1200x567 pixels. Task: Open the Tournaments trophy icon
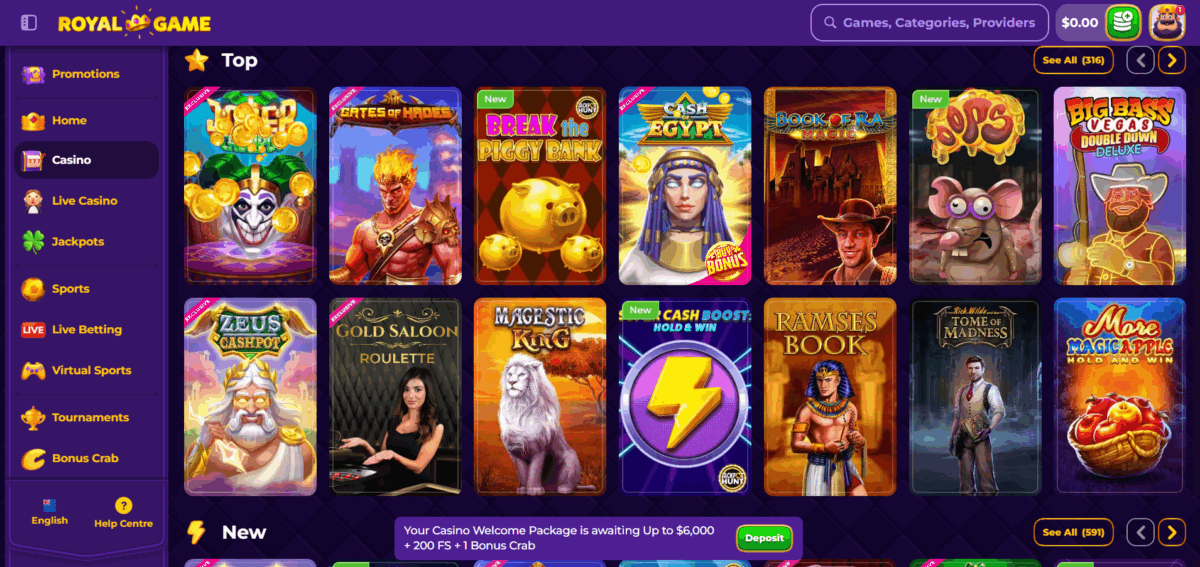[x=33, y=417]
